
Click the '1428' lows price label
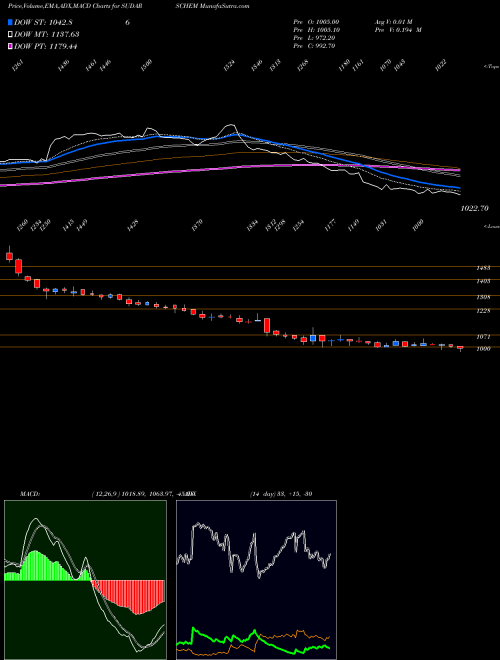click(x=133, y=224)
